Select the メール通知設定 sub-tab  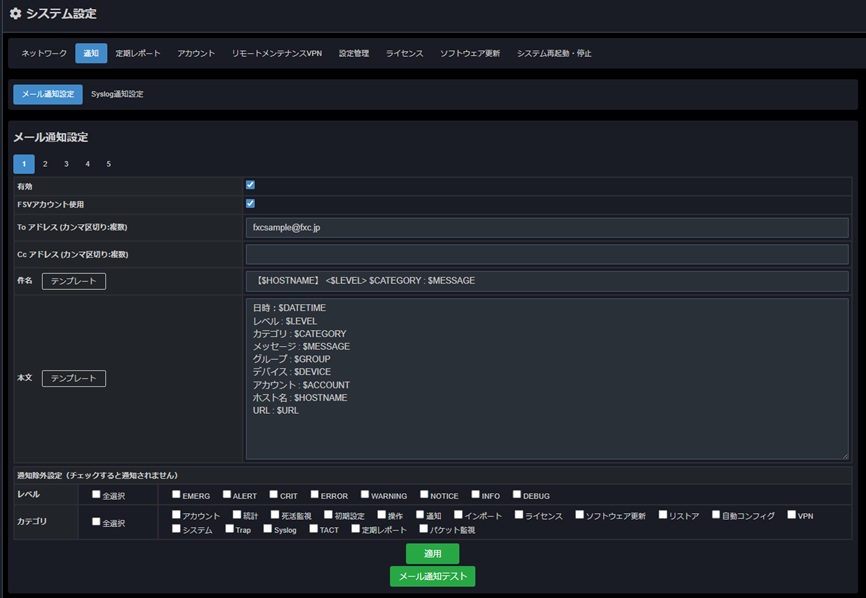click(48, 94)
